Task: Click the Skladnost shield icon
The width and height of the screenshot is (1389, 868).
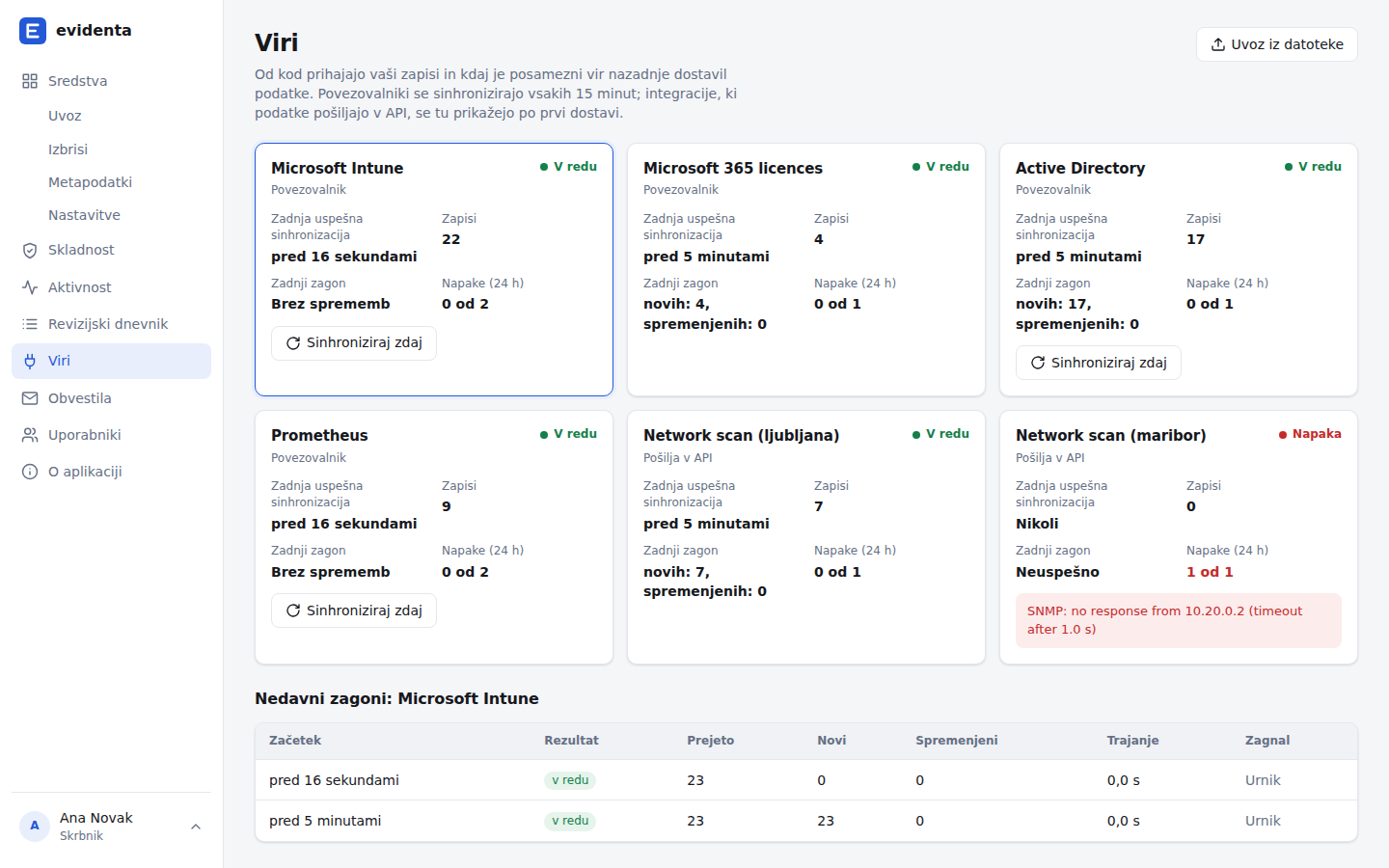Action: [30, 251]
